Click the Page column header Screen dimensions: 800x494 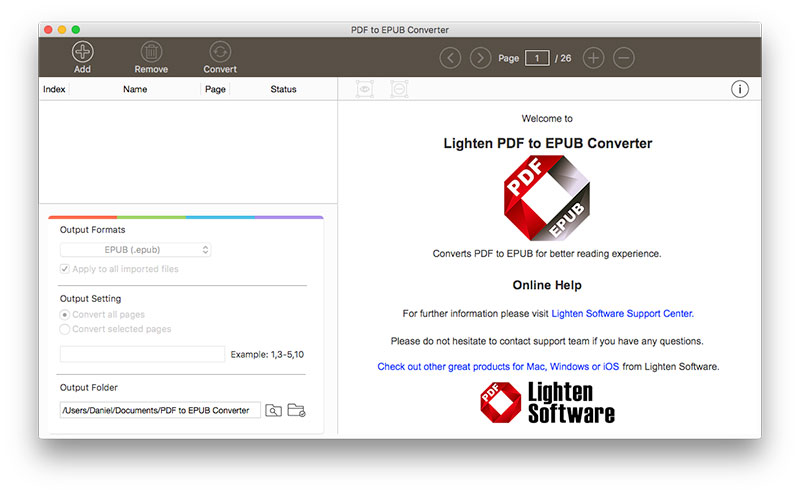[x=215, y=89]
